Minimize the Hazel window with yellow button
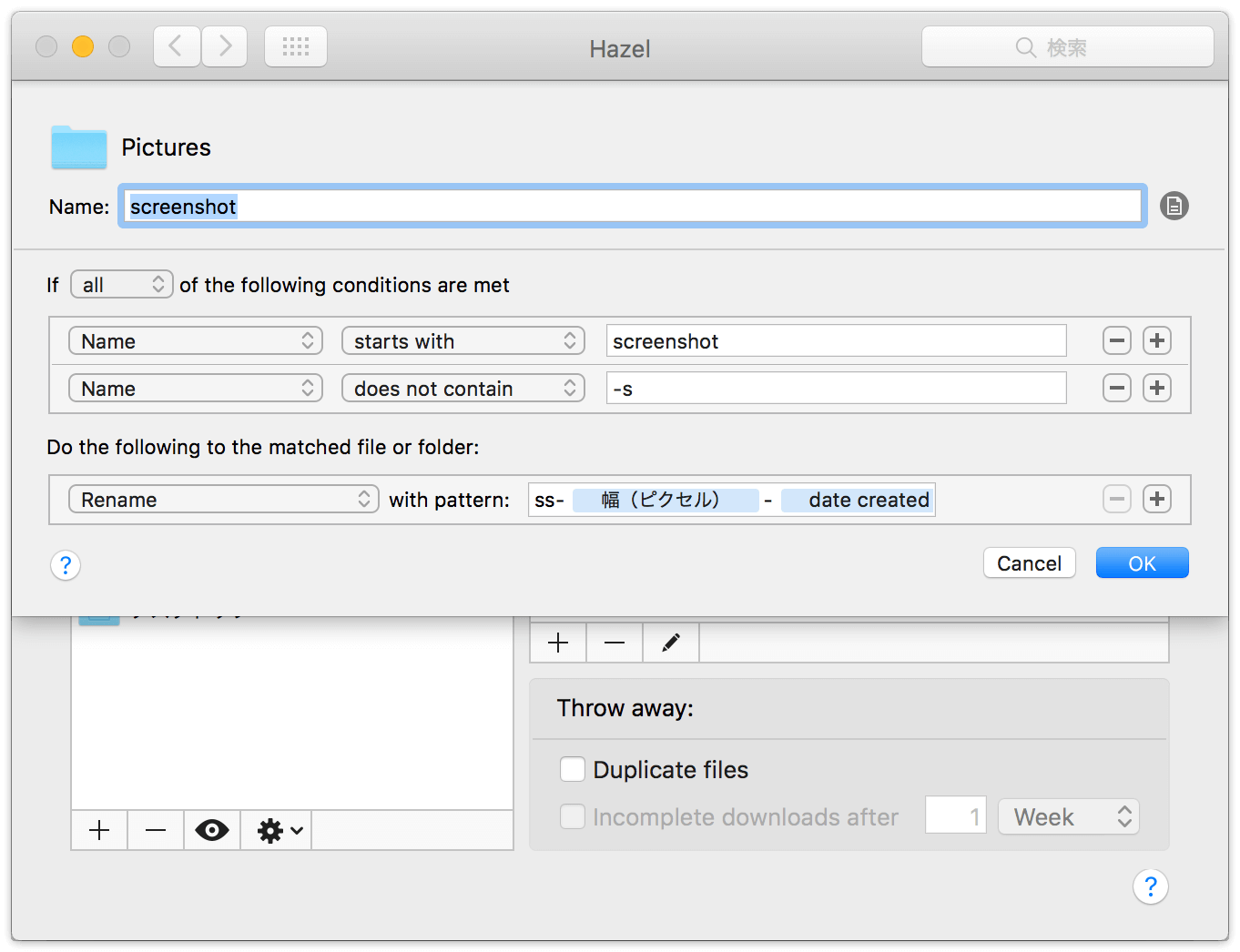 (83, 46)
